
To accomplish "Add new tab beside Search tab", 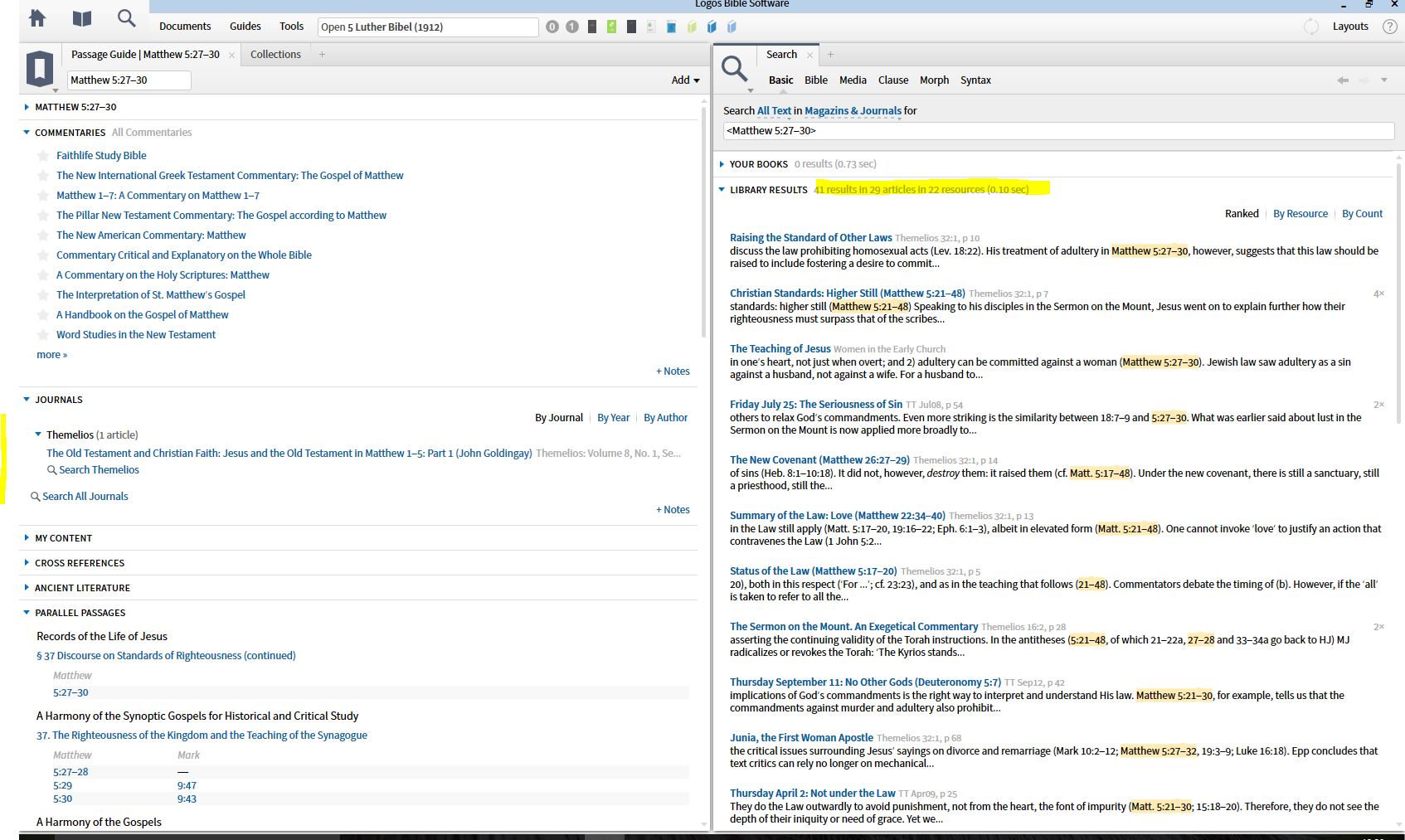I will pos(830,55).
